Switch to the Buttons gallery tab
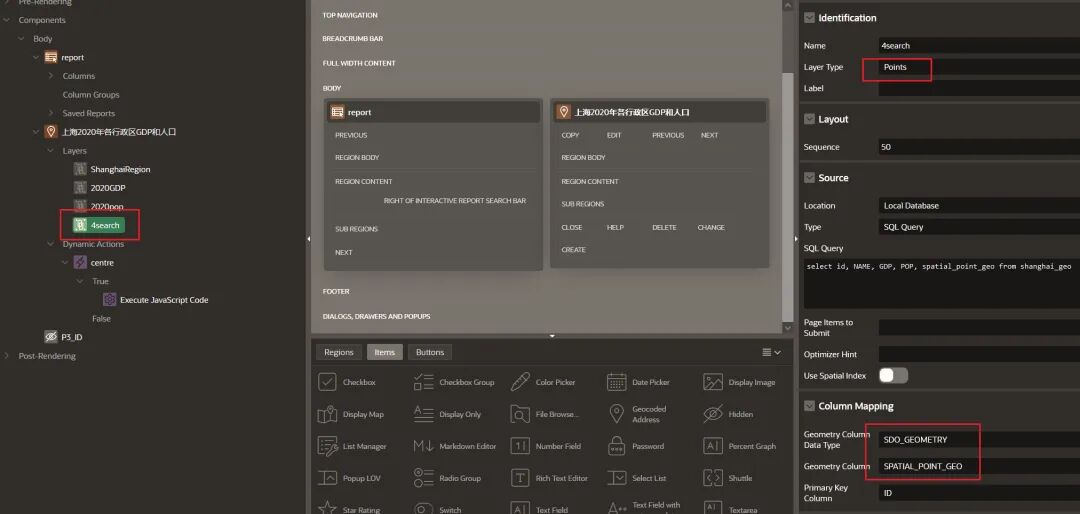Screen dimensions: 1080x514 pos(430,352)
